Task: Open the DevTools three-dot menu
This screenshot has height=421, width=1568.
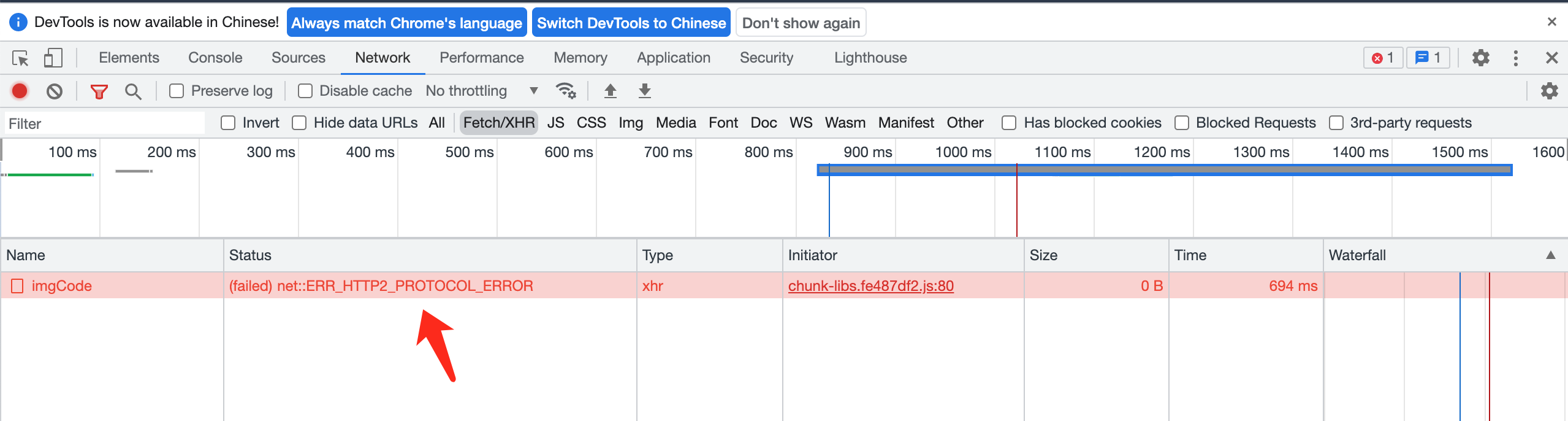Action: click(x=1515, y=58)
